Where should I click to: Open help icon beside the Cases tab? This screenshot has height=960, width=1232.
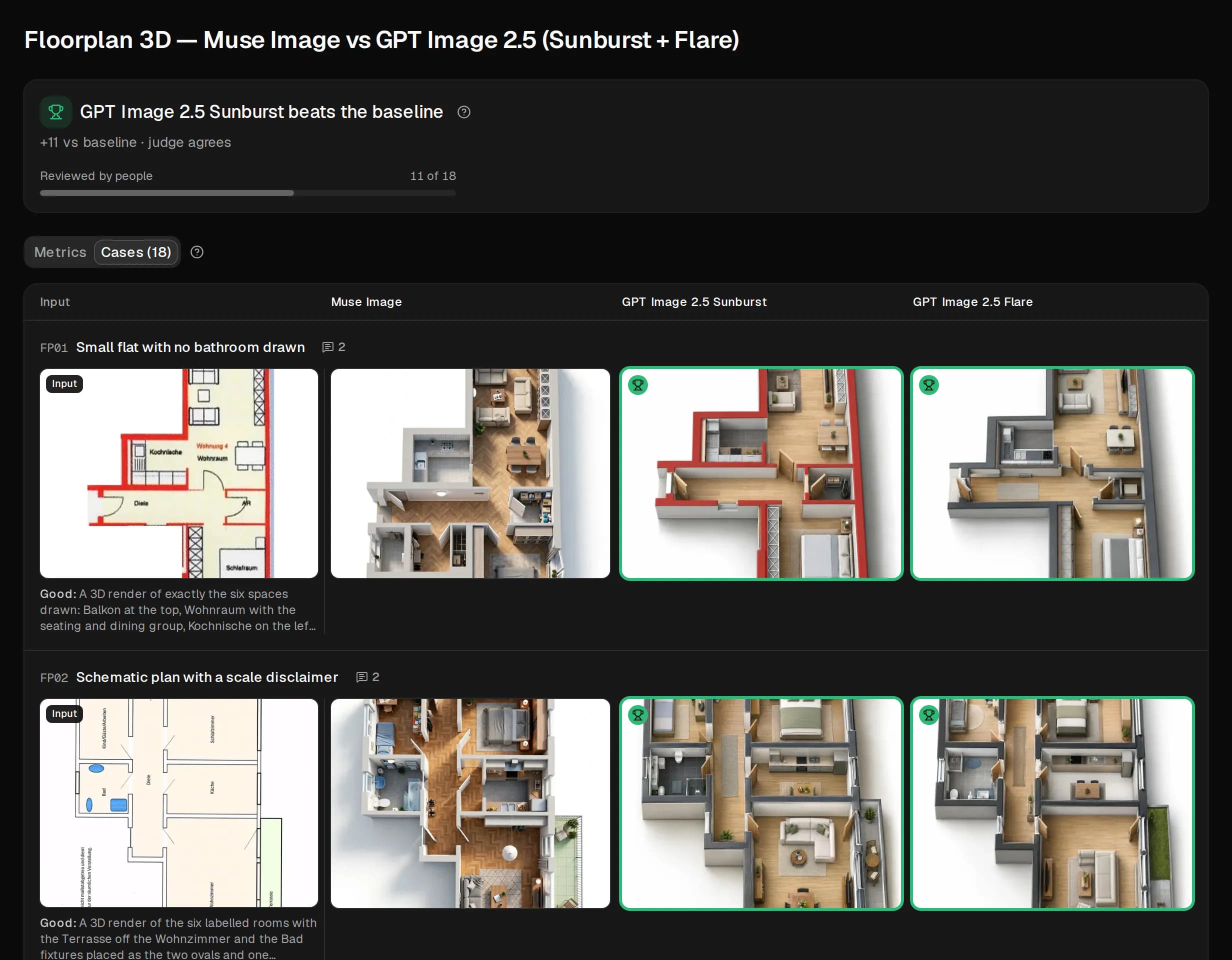click(x=197, y=252)
